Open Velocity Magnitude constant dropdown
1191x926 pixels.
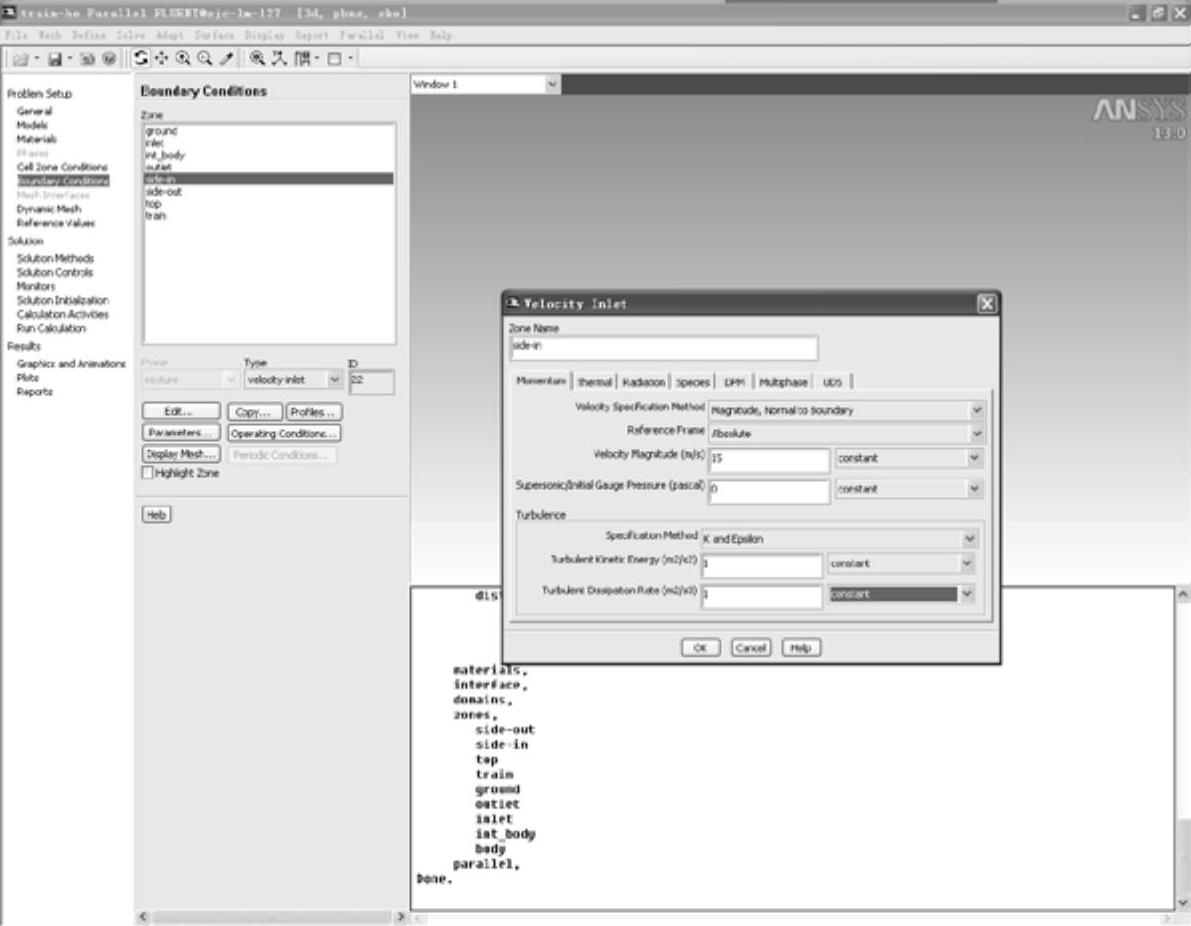[974, 458]
